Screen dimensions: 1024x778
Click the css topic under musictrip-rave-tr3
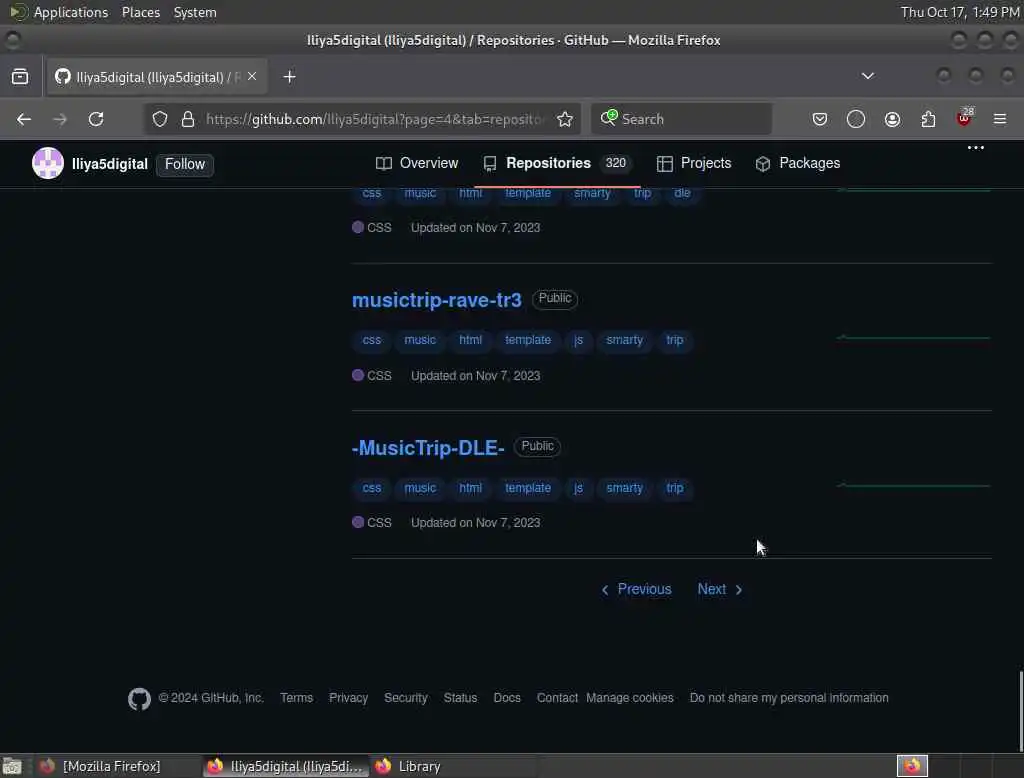[372, 340]
